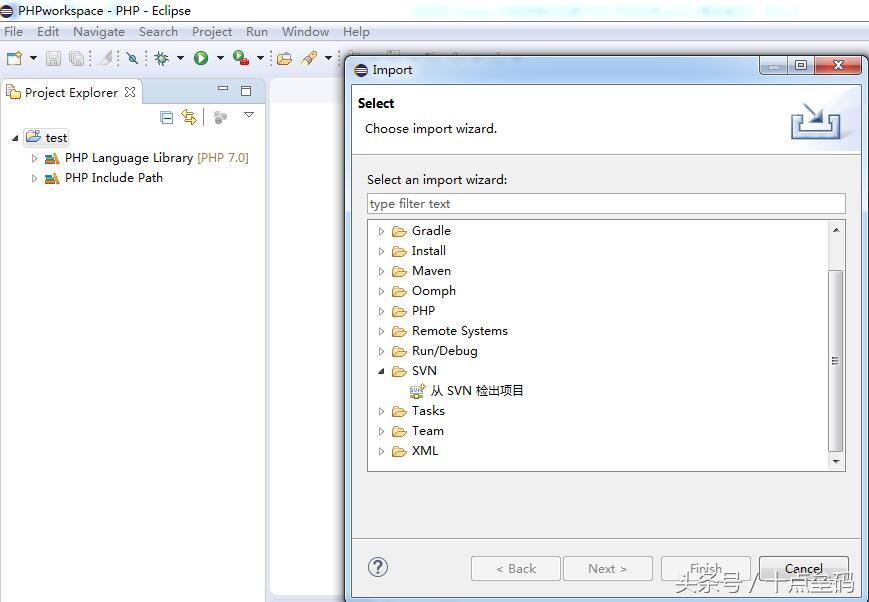The width and height of the screenshot is (869, 602).
Task: Click the Save All toolbar icon
Action: pyautogui.click(x=77, y=58)
